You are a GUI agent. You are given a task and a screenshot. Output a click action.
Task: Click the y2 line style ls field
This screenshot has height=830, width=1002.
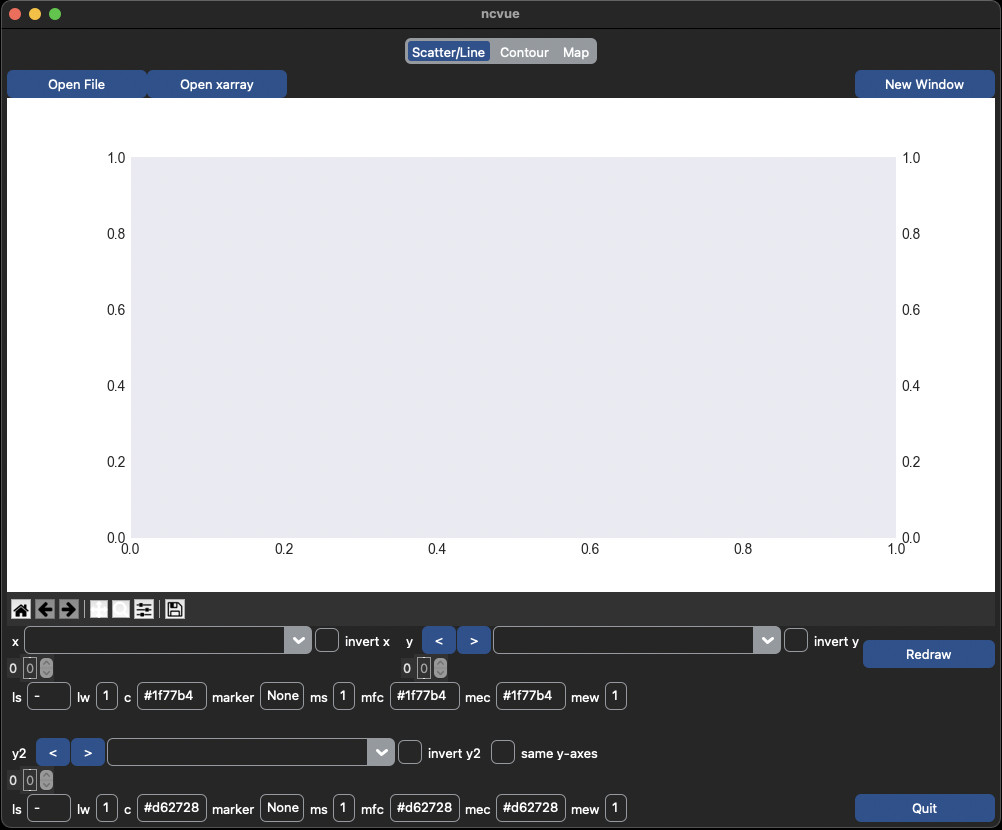[x=49, y=808]
